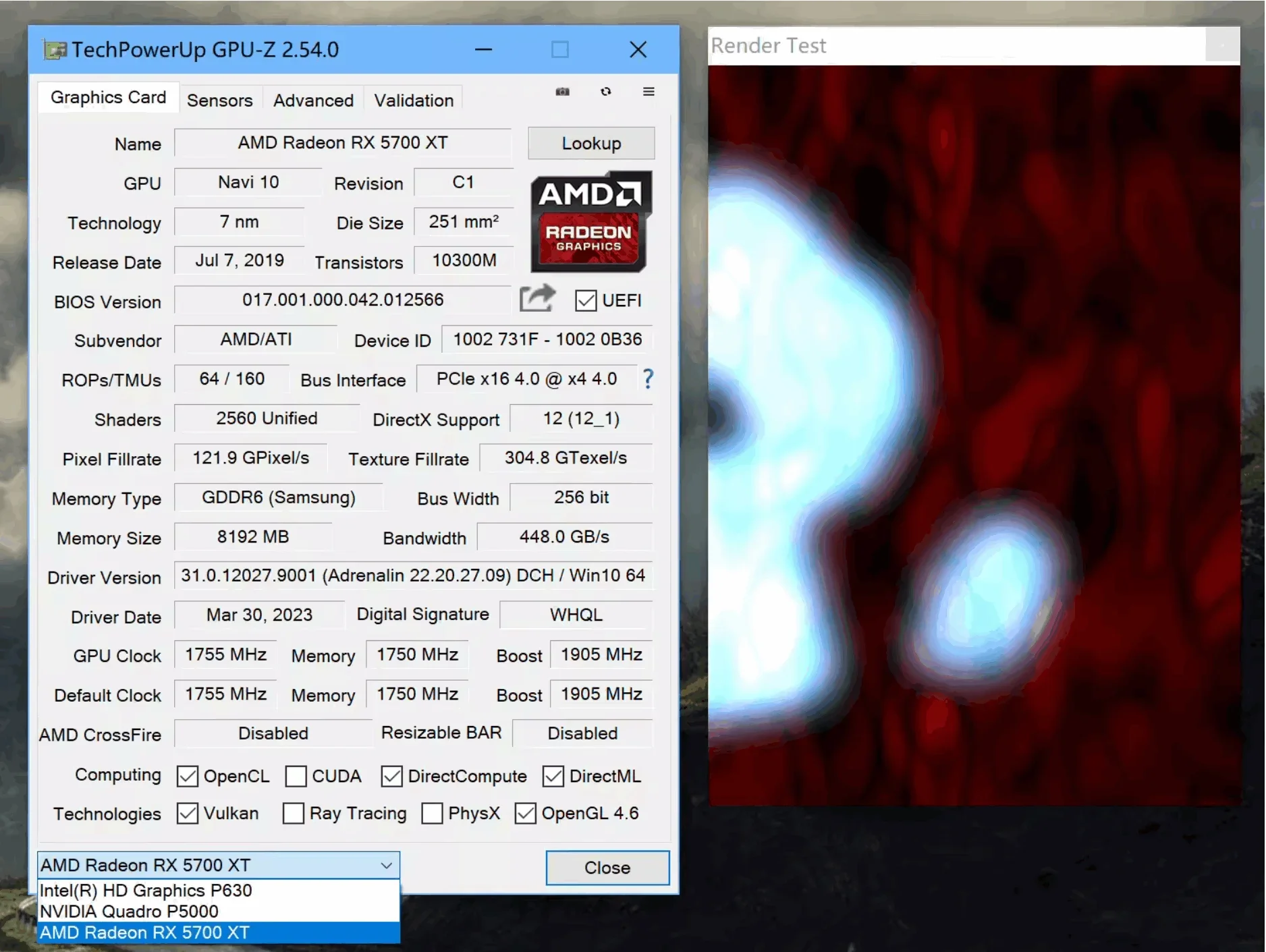Click the bus interface question mark

[648, 379]
